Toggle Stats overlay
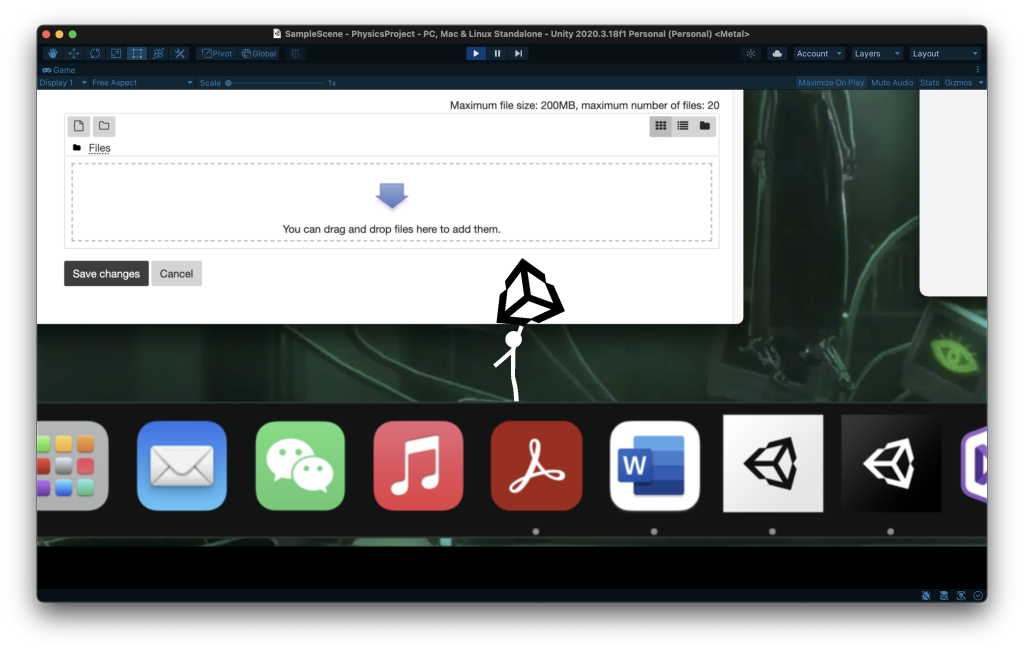Viewport: 1024px width, 651px height. (929, 83)
